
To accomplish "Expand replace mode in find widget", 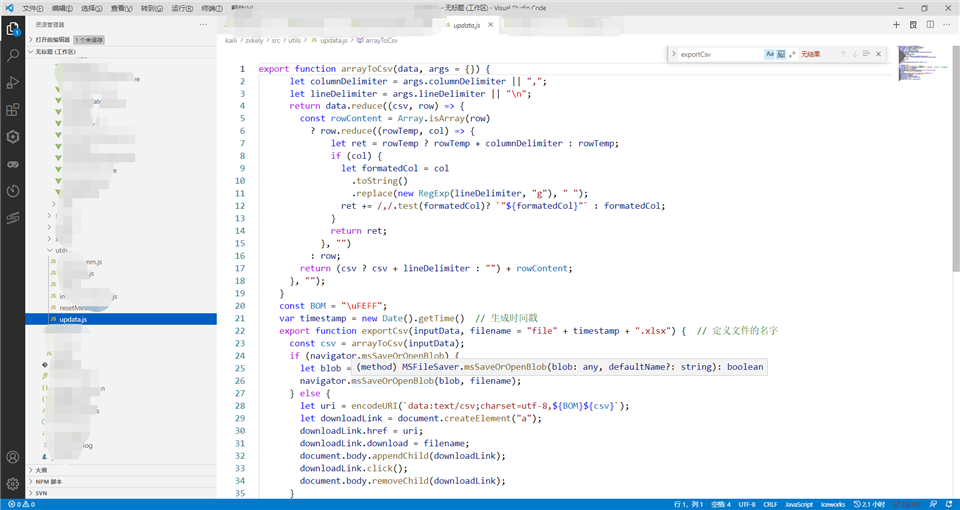I will [x=673, y=54].
